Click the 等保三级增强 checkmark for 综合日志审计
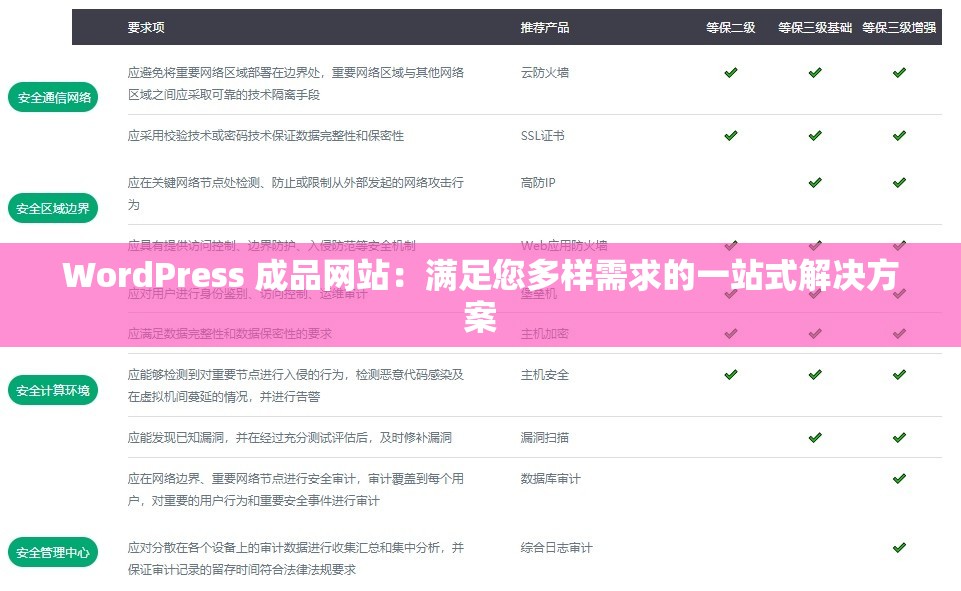This screenshot has width=961, height=591. click(x=897, y=548)
